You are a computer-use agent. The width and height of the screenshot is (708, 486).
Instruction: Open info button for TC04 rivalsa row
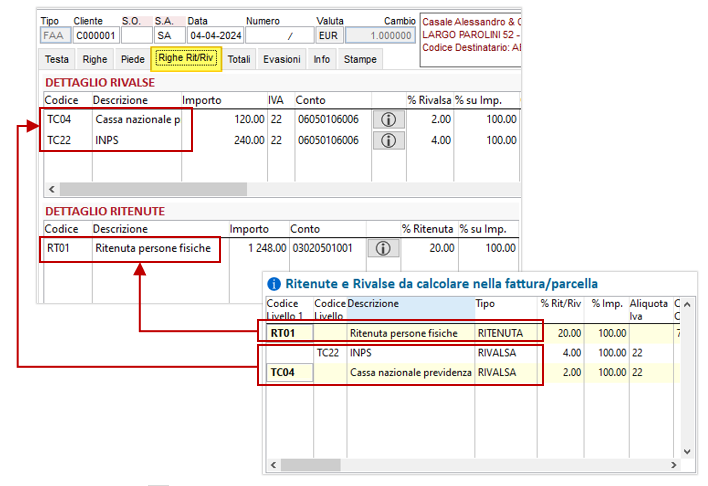pos(388,120)
